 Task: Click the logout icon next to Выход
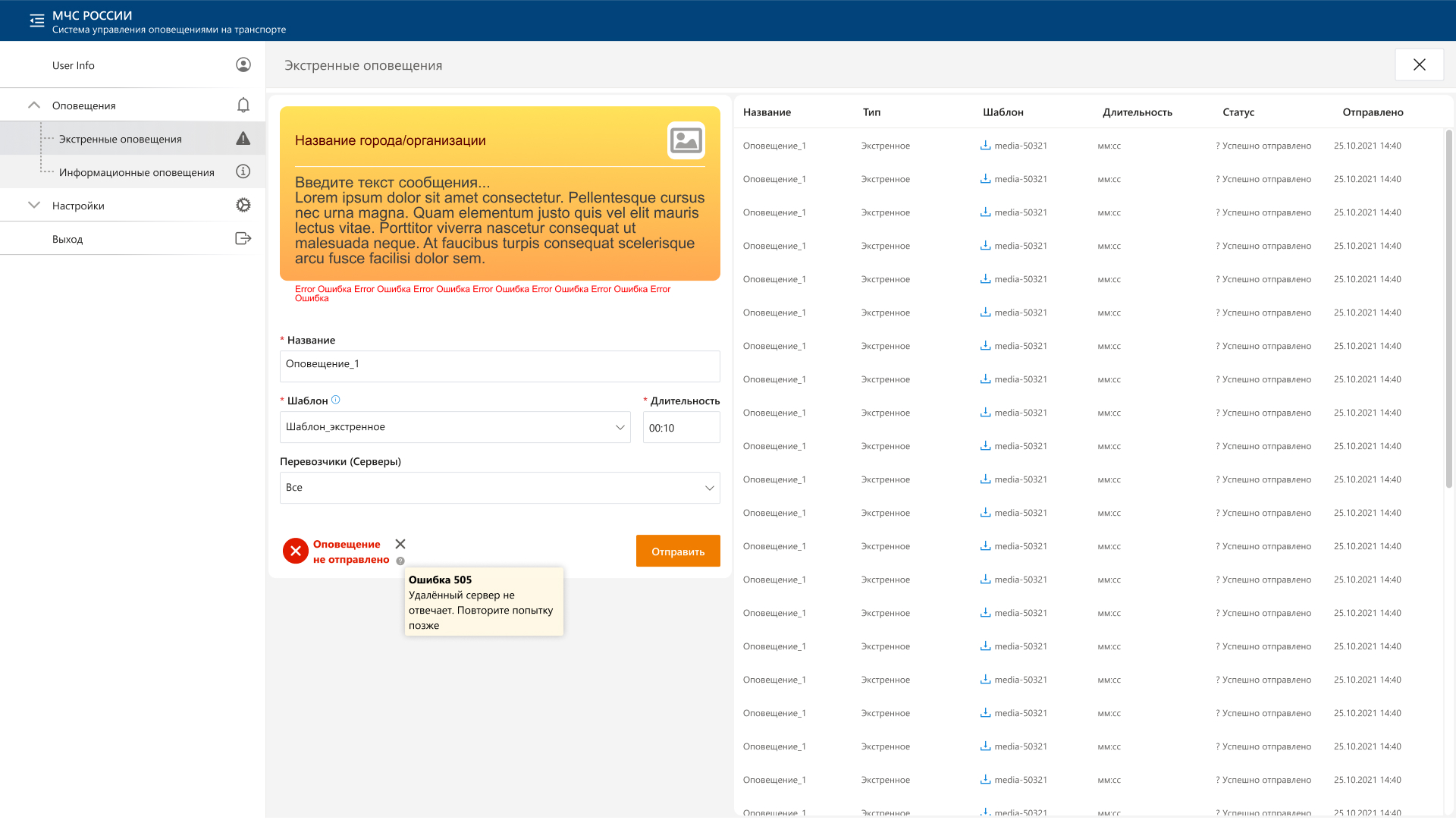click(x=243, y=239)
